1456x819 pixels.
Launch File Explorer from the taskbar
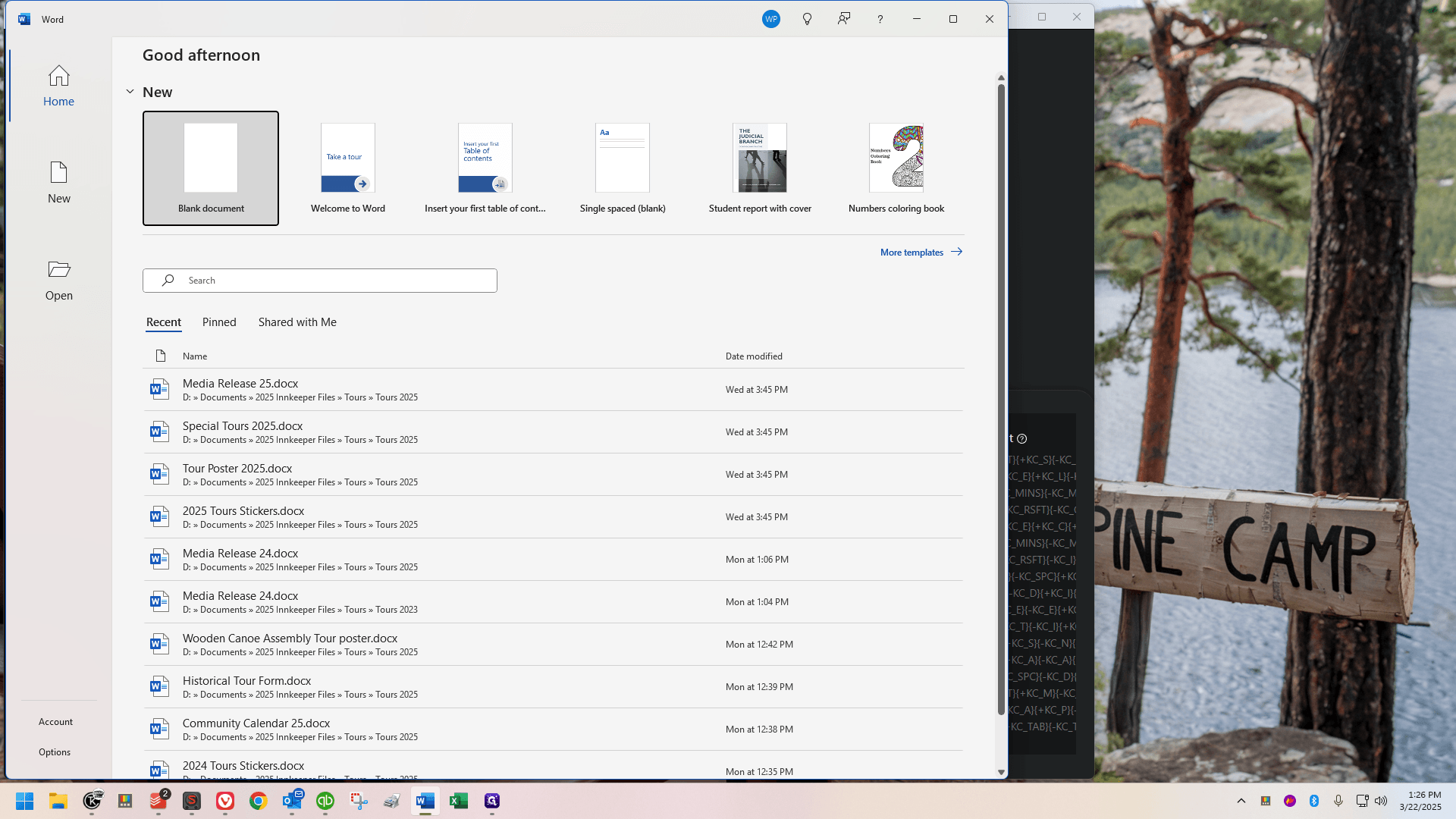58,801
